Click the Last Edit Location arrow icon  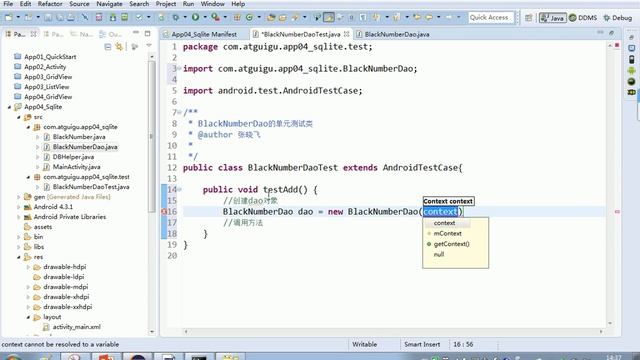[x=417, y=18]
